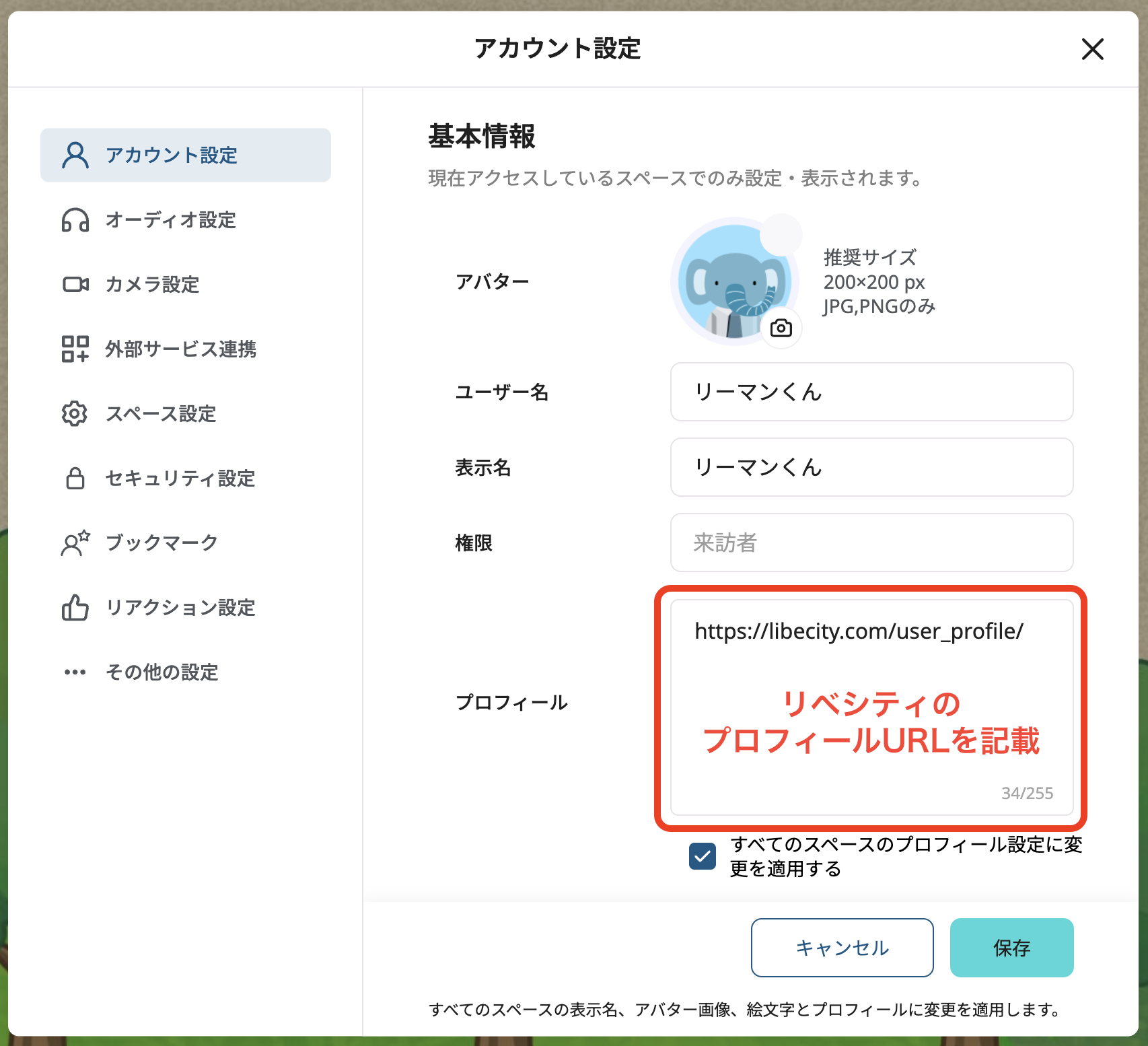
Task: Select ブックマーク with the starred person icon
Action: point(74,544)
